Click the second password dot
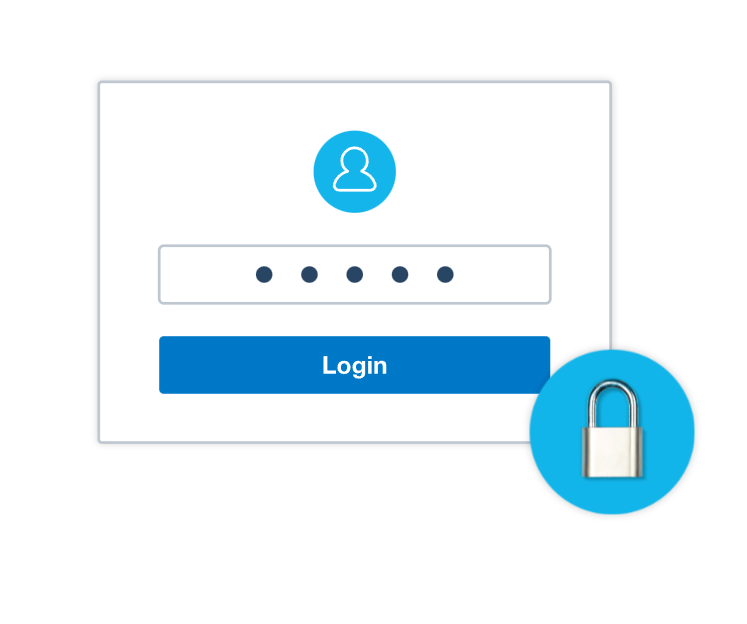 click(x=309, y=274)
